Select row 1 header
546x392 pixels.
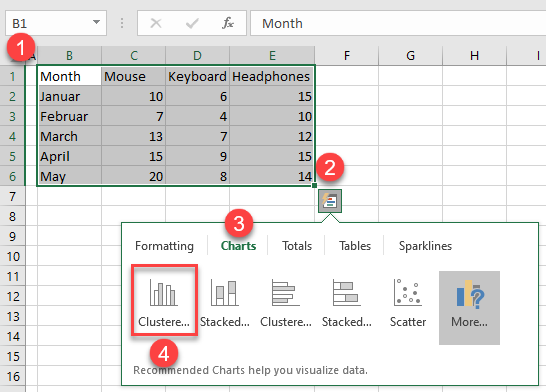(x=13, y=76)
